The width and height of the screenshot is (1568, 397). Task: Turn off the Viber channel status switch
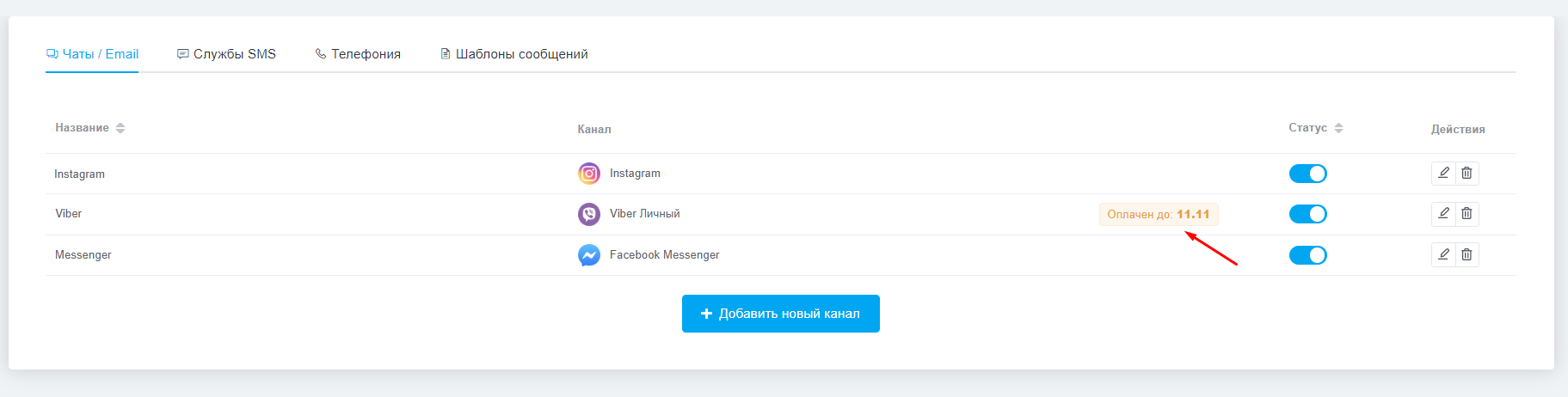pyautogui.click(x=1307, y=214)
